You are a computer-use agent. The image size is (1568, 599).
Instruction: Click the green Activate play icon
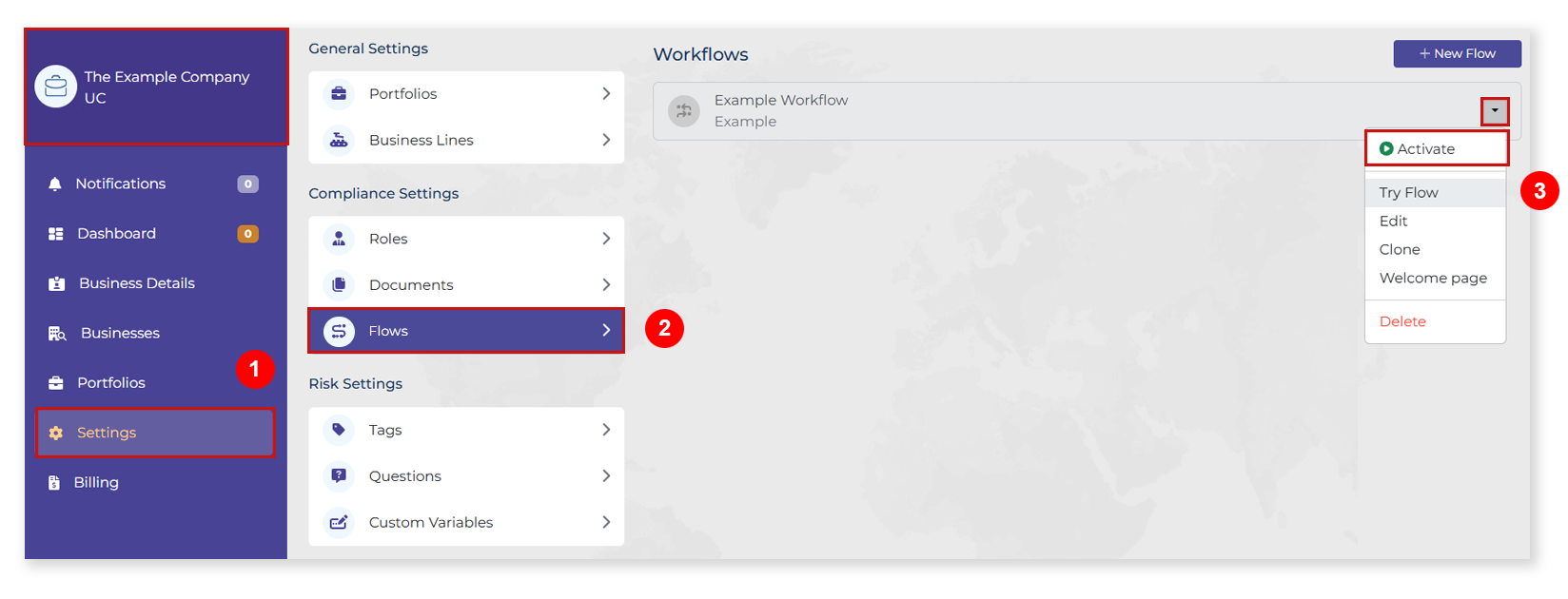1386,148
